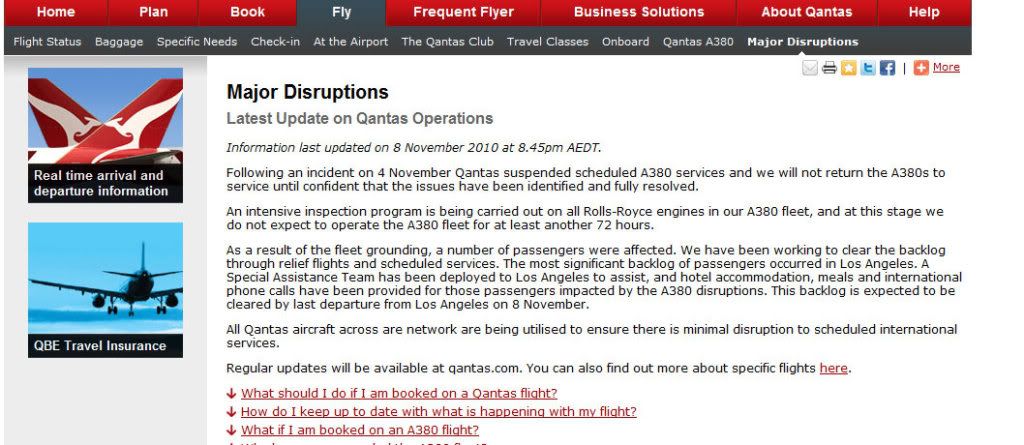Open the More sharing options link
1024x445 pixels.
[946, 67]
